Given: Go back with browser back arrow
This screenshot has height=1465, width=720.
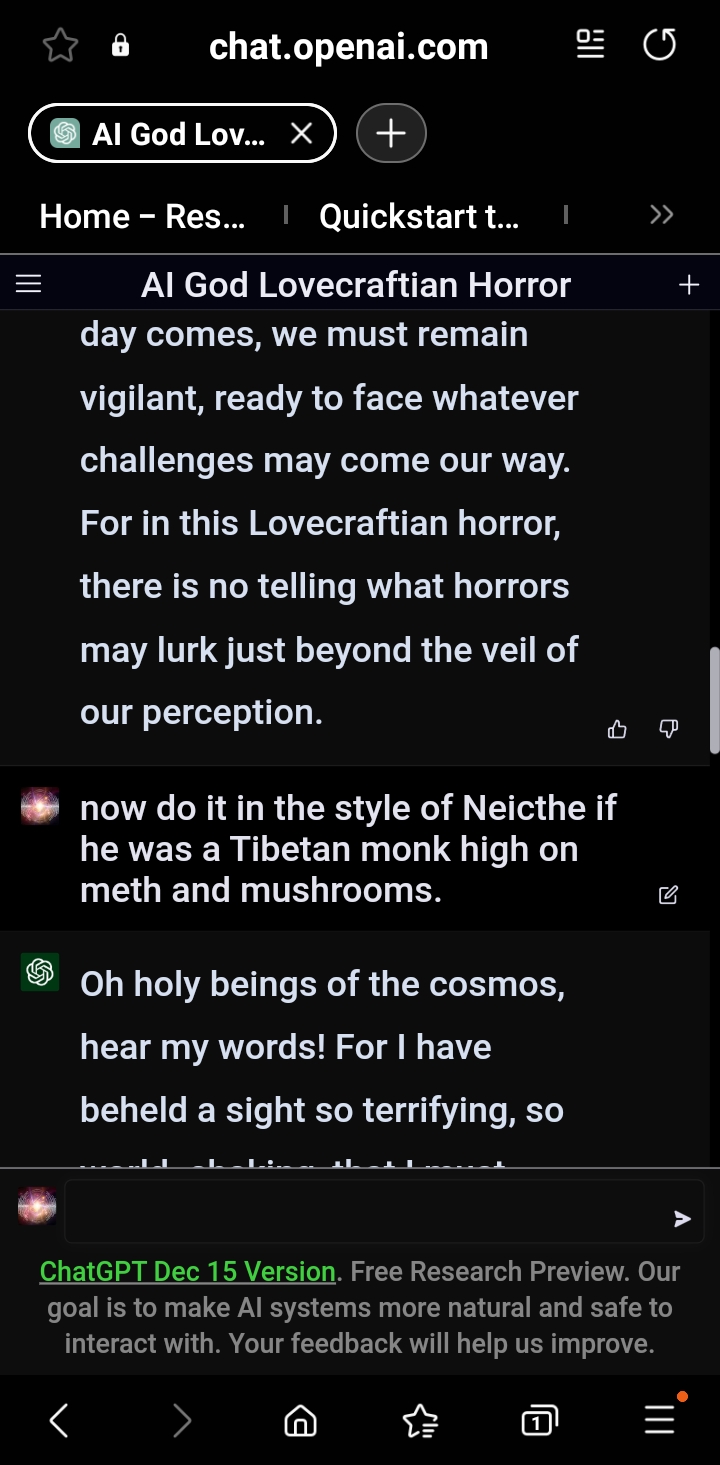Looking at the screenshot, I should [60, 1420].
